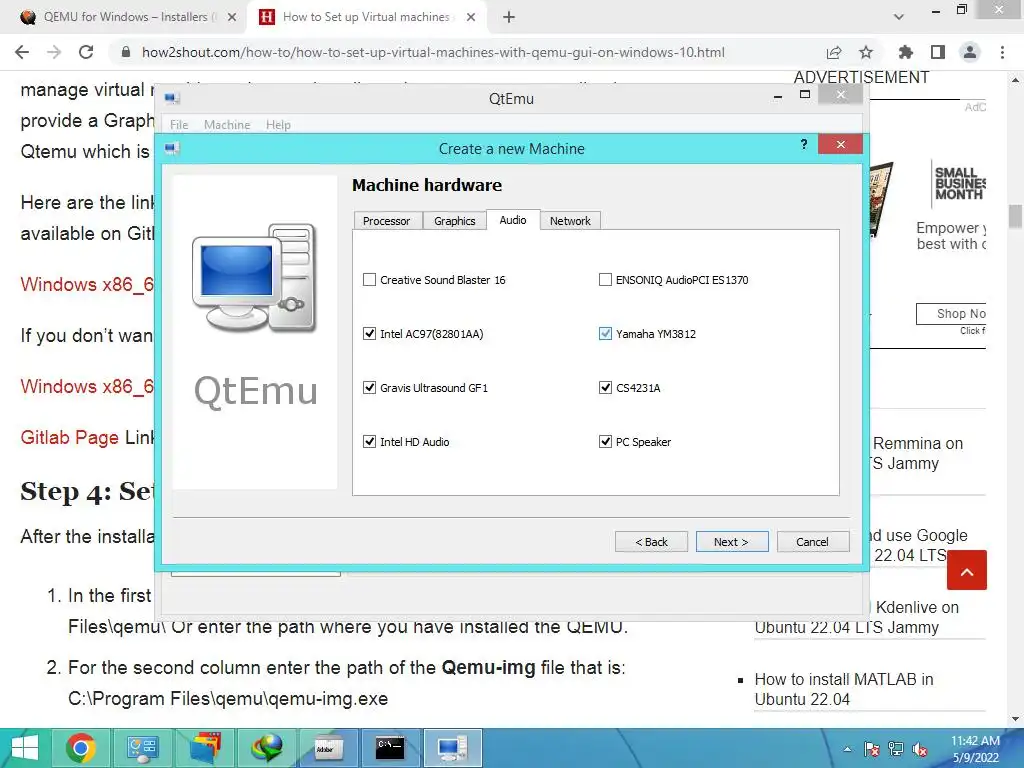This screenshot has height=768, width=1024.
Task: Click red scroll-to-top arrow button
Action: (x=967, y=570)
